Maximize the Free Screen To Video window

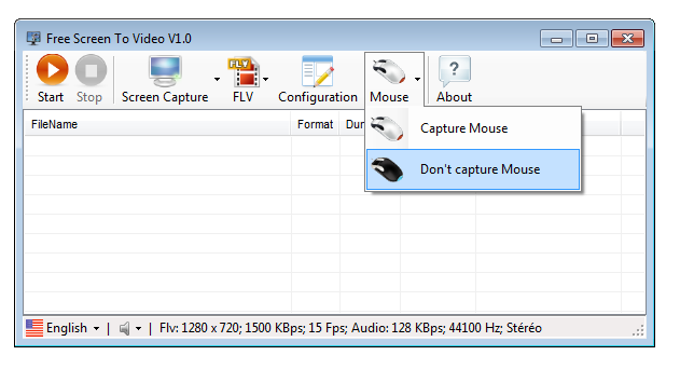(x=592, y=39)
